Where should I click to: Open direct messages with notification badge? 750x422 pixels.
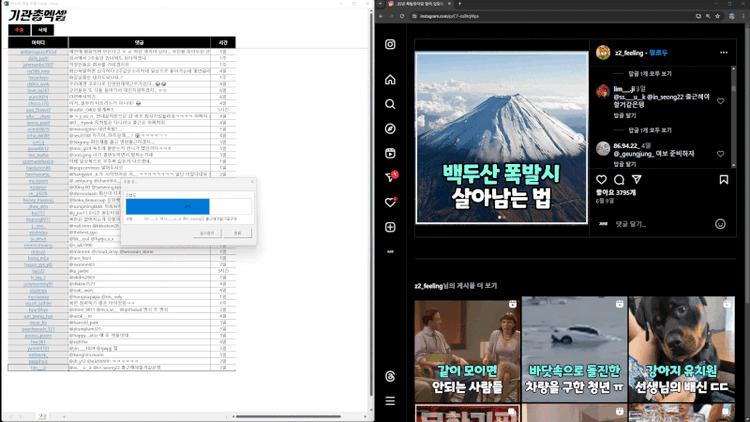[x=391, y=178]
